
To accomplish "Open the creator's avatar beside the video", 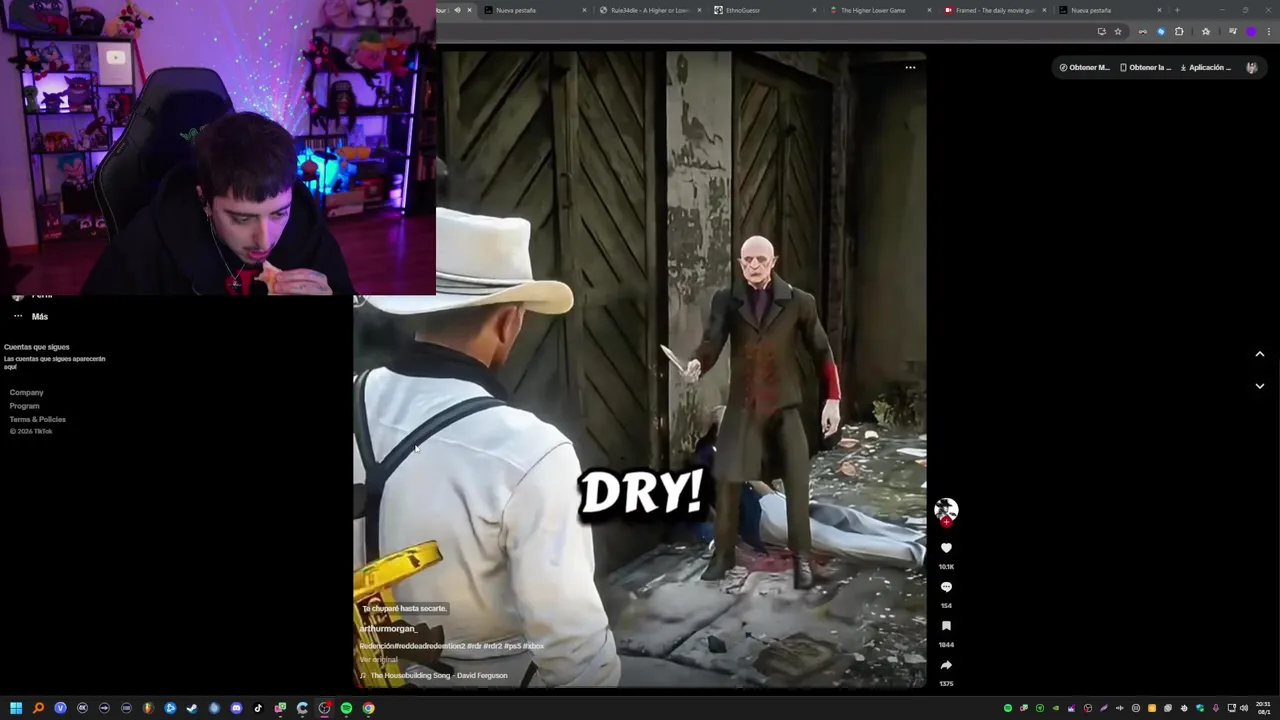I will [946, 510].
